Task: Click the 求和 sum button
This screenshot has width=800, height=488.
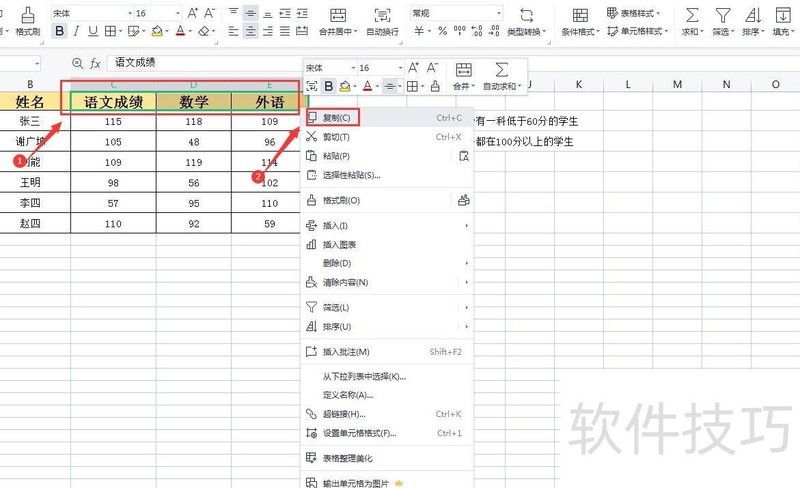Action: [x=692, y=21]
